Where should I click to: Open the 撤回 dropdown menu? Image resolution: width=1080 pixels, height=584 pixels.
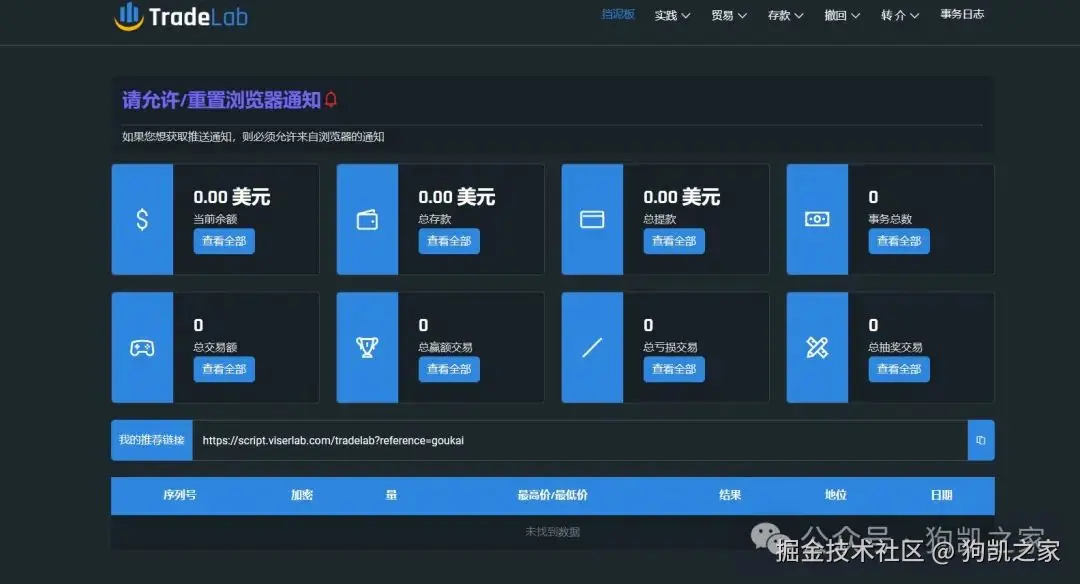(841, 14)
